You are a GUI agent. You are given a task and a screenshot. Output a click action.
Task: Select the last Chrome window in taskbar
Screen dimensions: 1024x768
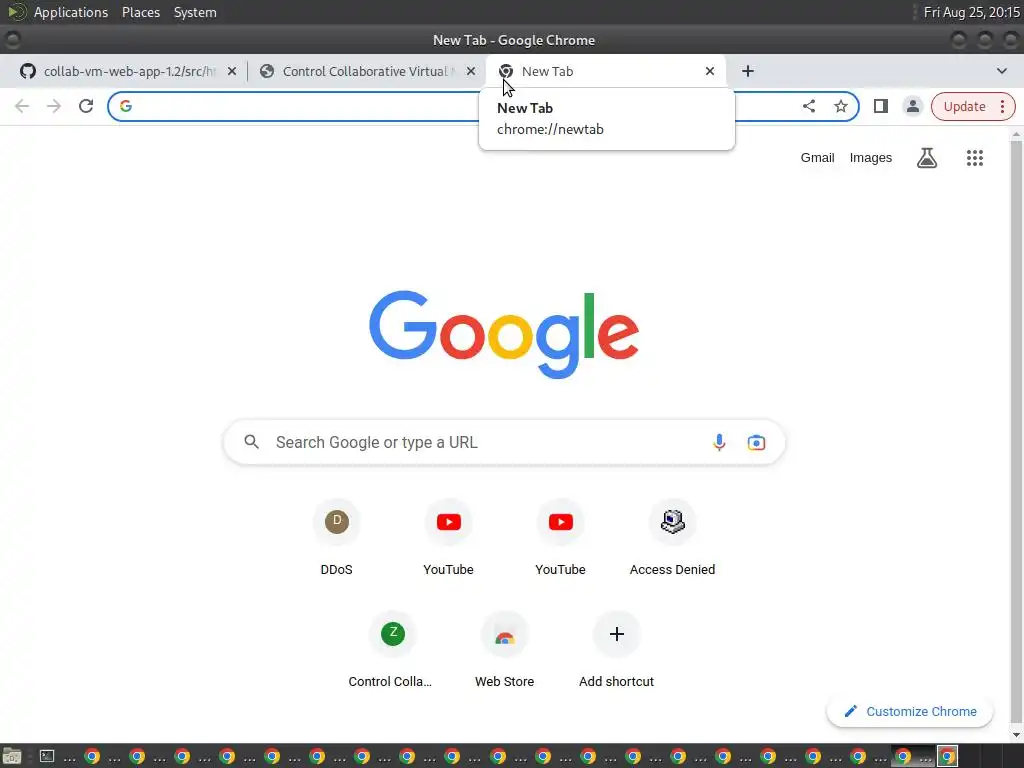coord(948,756)
